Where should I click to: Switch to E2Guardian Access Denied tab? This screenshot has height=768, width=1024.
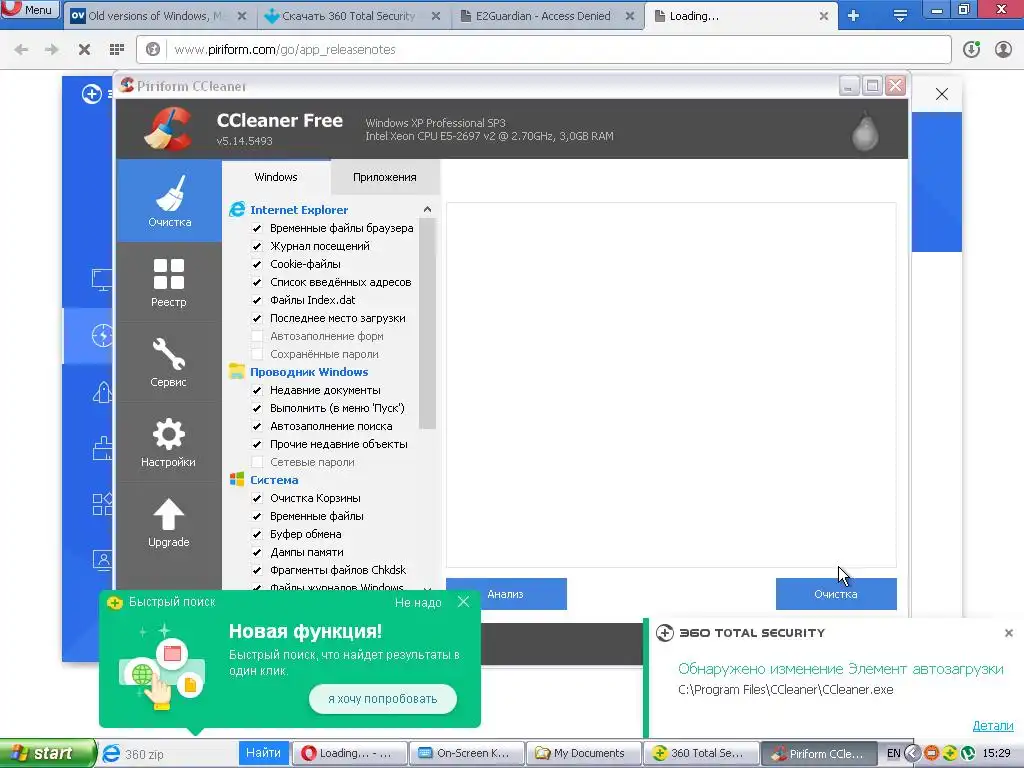pos(543,16)
